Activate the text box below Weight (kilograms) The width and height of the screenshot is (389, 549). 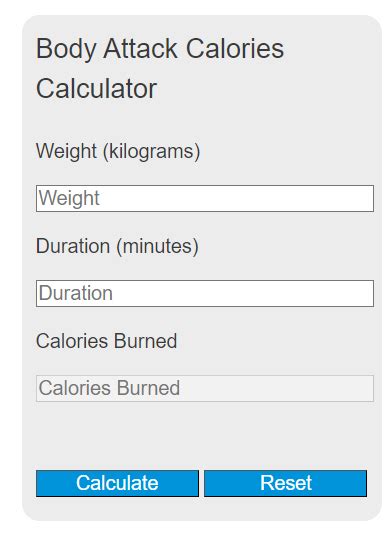pyautogui.click(x=205, y=199)
